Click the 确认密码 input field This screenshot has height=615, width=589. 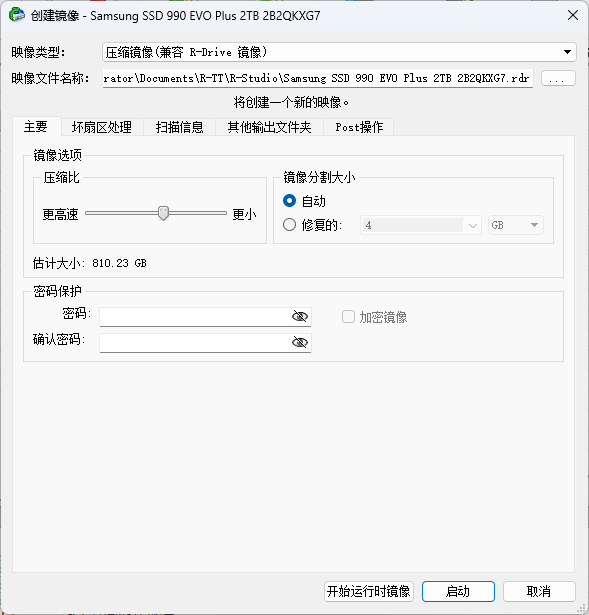pos(205,343)
